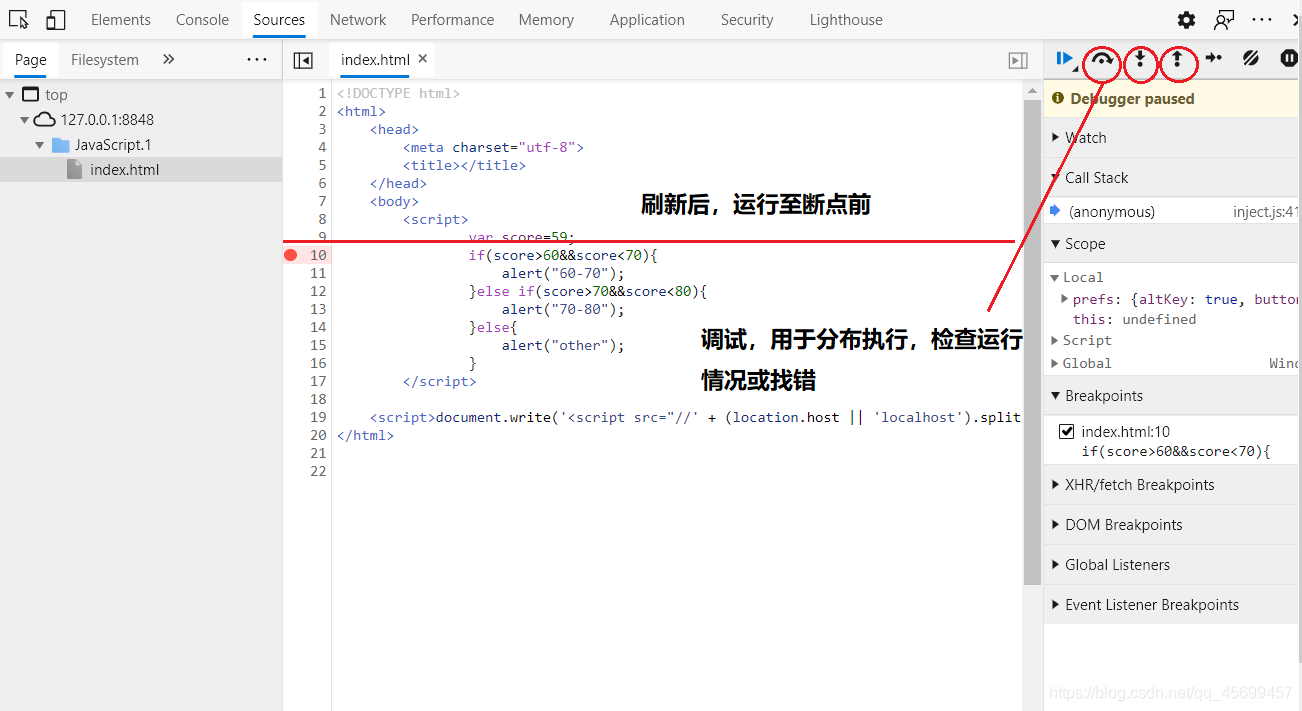Open the inject.js source link

[x=1265, y=212]
